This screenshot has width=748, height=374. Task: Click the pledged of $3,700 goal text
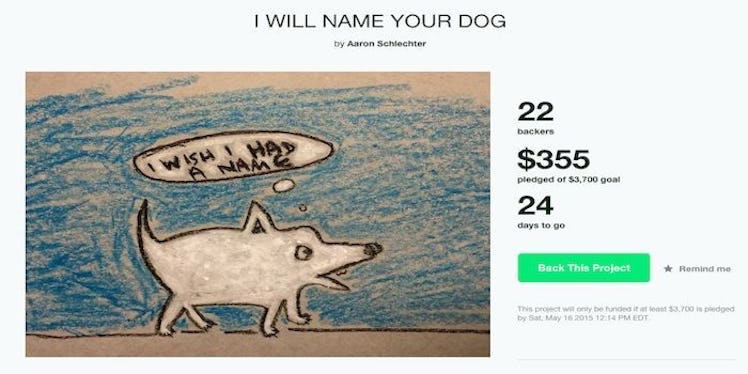click(569, 180)
